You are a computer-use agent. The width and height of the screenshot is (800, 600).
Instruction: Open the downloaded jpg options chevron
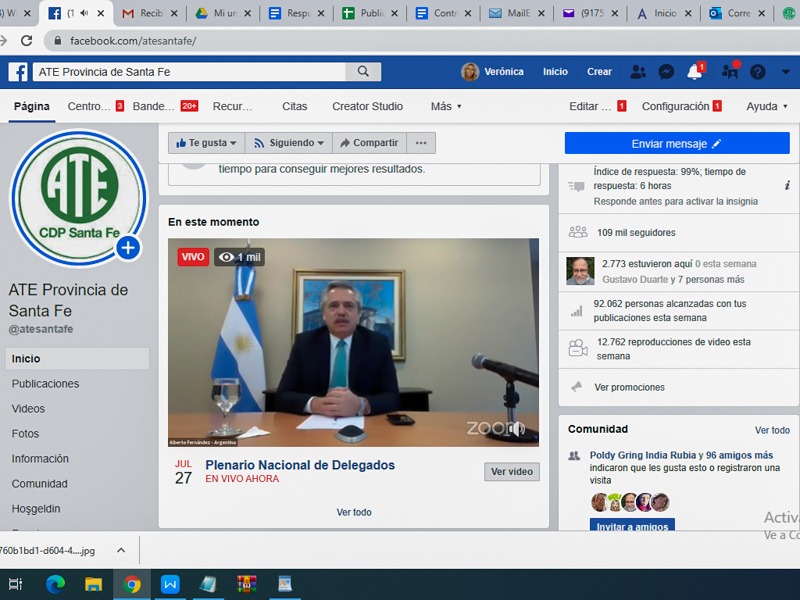coord(121,550)
